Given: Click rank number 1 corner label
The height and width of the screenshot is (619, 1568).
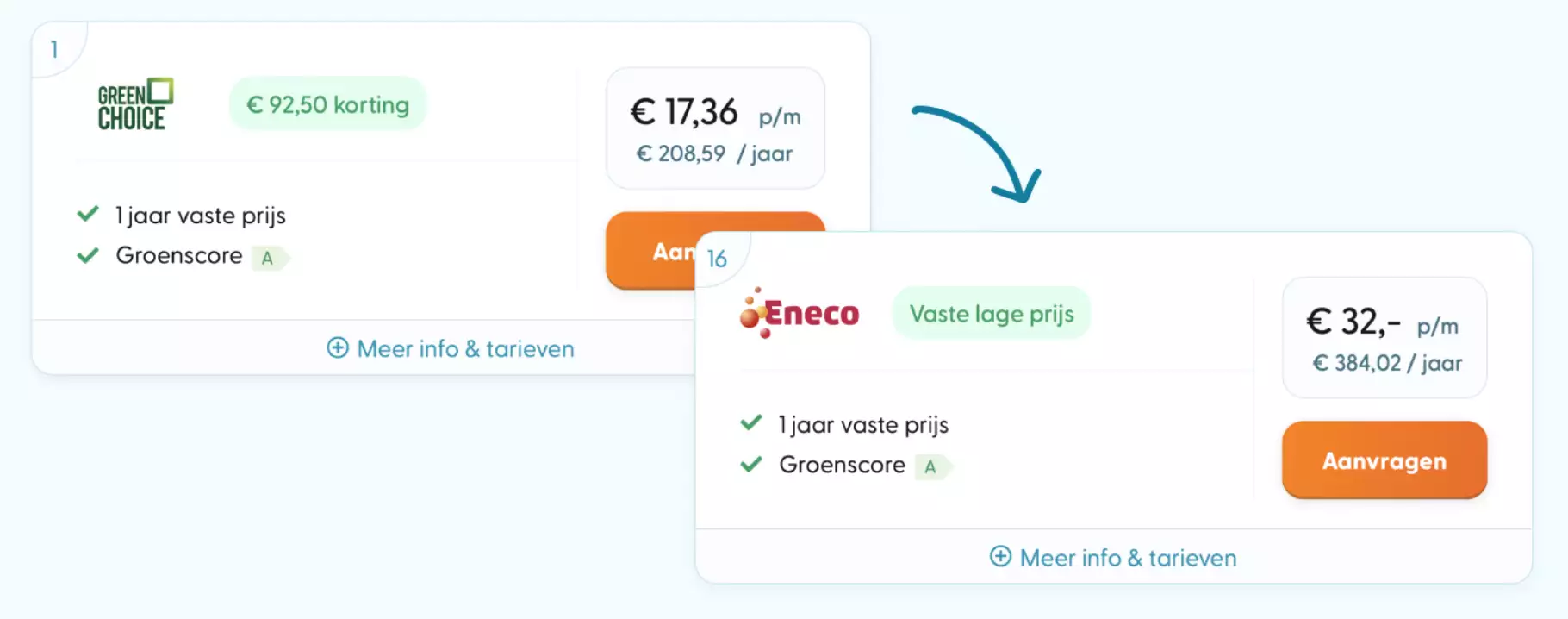Looking at the screenshot, I should tap(54, 49).
